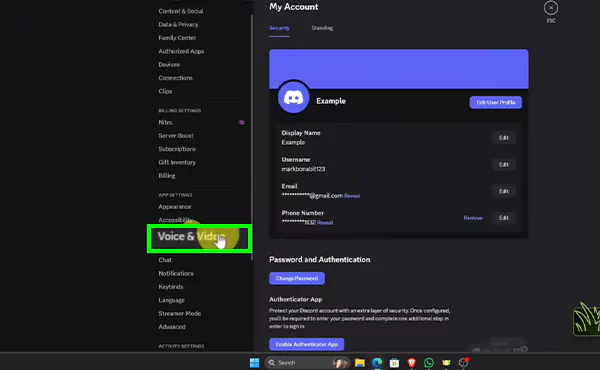The width and height of the screenshot is (600, 370).
Task: Open the Windows Start menu
Action: (254, 362)
